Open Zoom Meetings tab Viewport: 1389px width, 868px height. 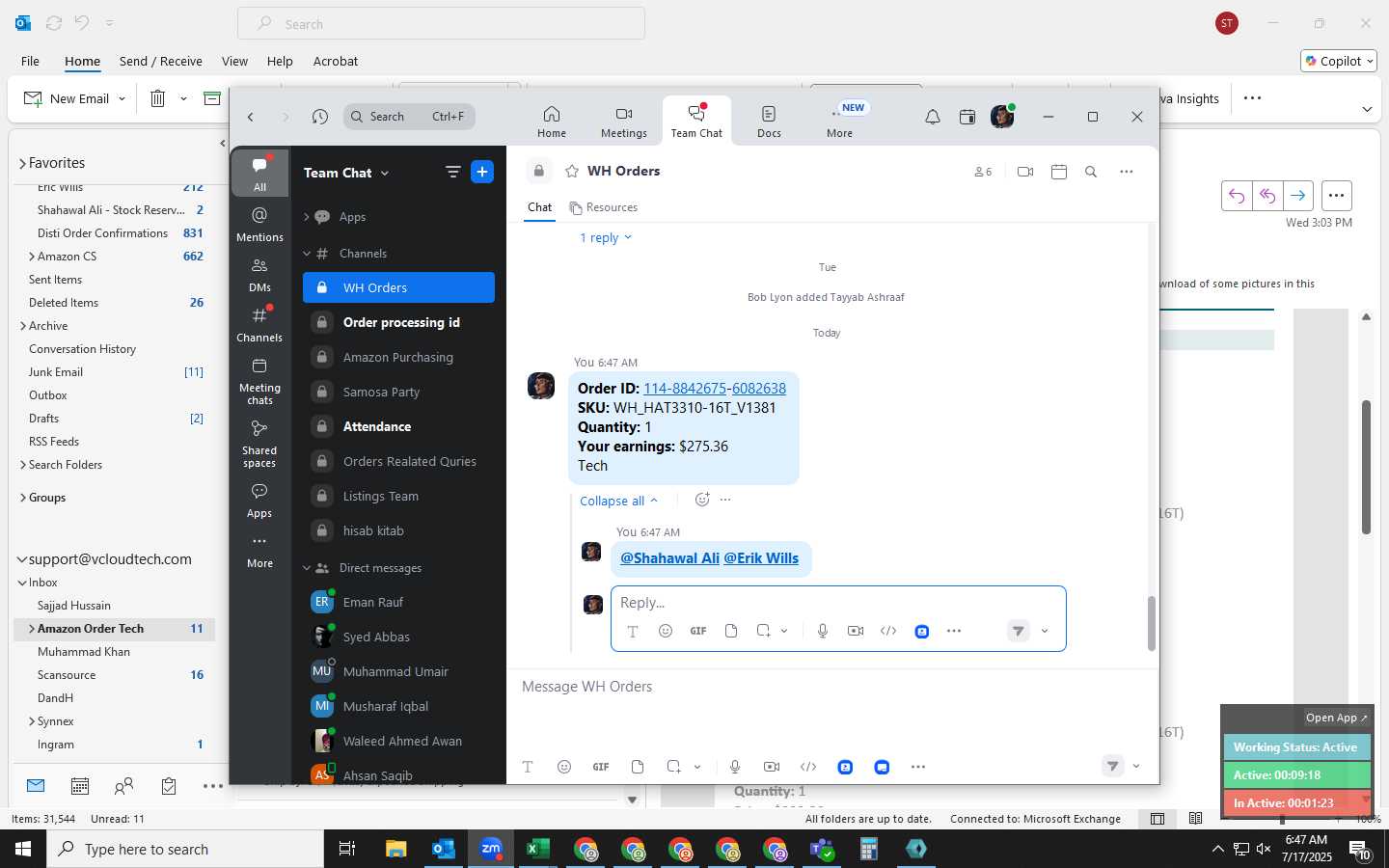(624, 122)
